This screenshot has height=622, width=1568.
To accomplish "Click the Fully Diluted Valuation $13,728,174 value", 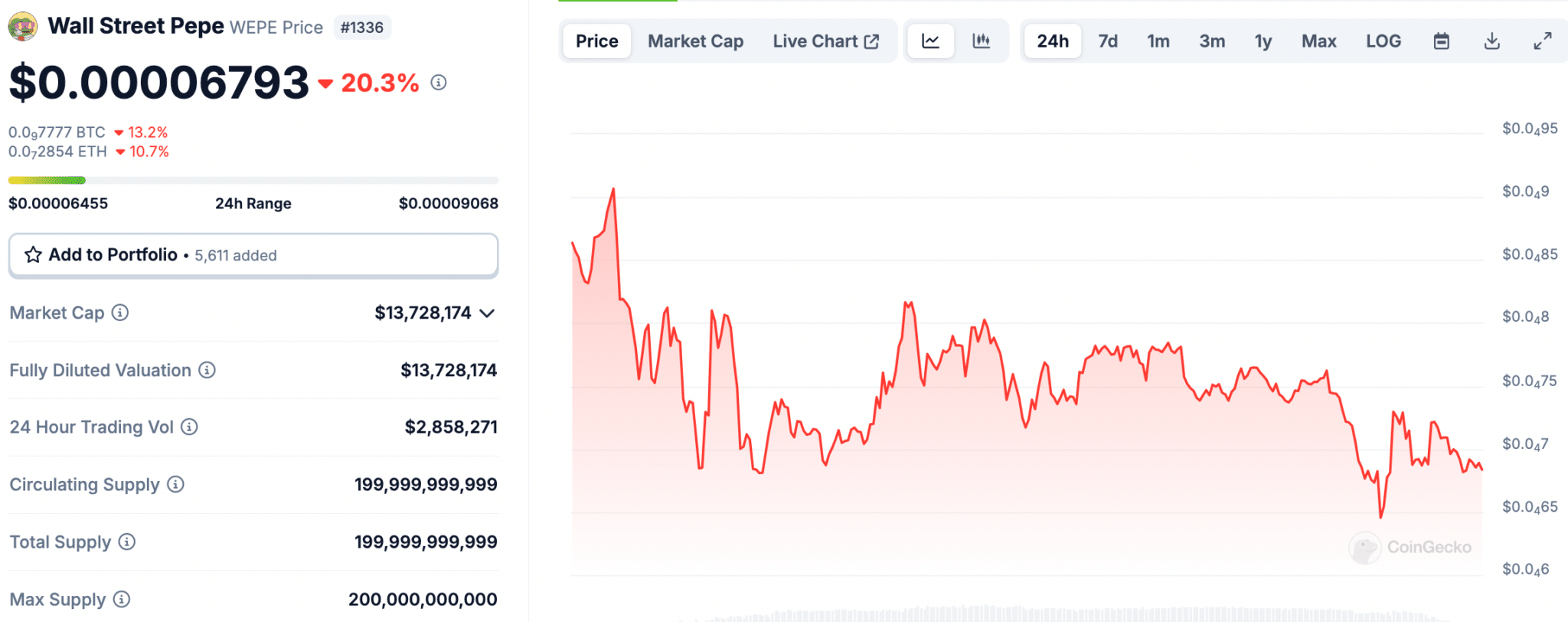I will point(449,370).
